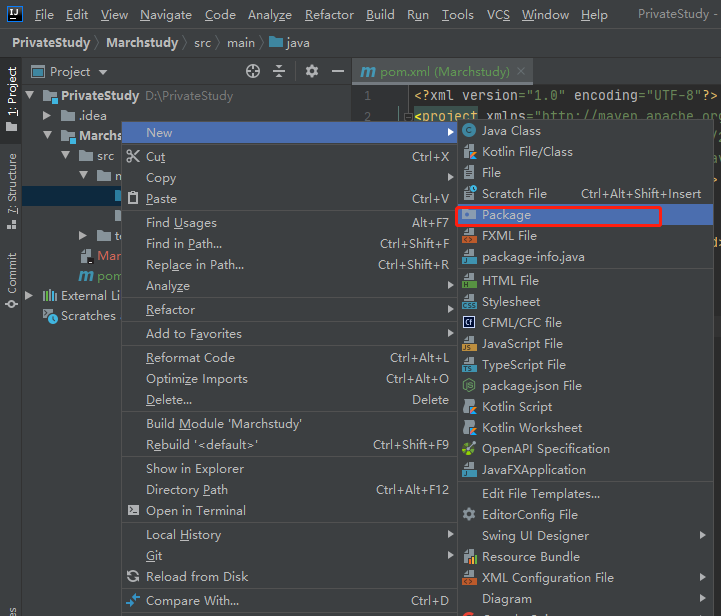Click the Collapse All icon in Project panel
The image size is (721, 616).
[x=279, y=71]
